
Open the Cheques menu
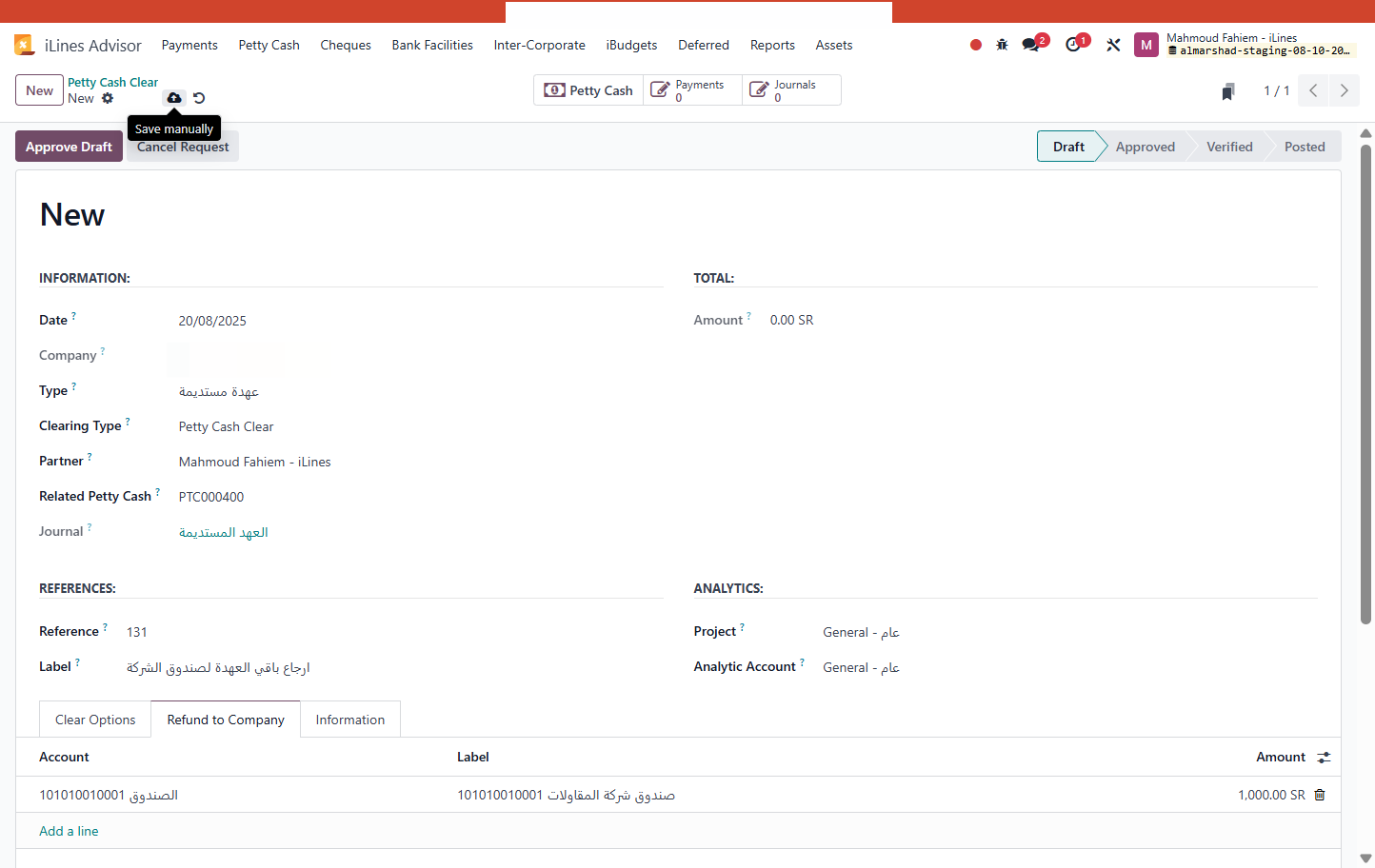pyautogui.click(x=346, y=45)
